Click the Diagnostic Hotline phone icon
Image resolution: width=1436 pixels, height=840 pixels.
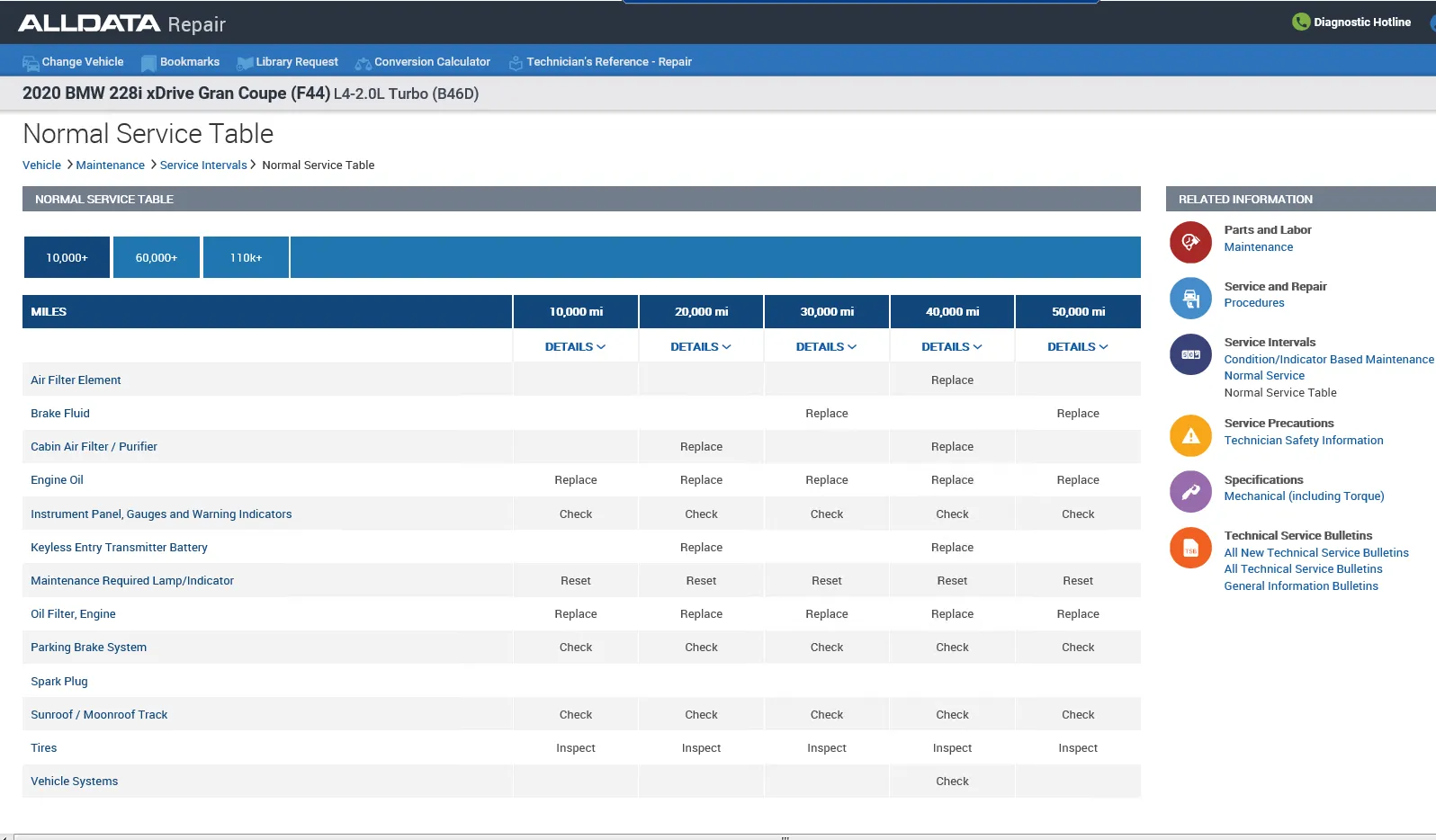(x=1301, y=22)
